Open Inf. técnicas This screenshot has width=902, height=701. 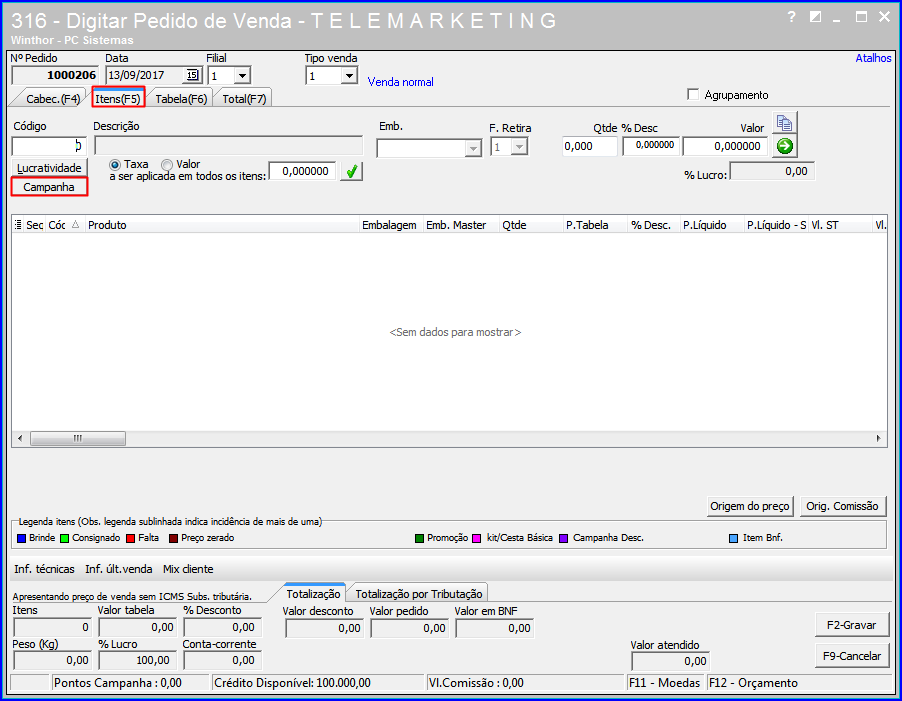[44, 569]
